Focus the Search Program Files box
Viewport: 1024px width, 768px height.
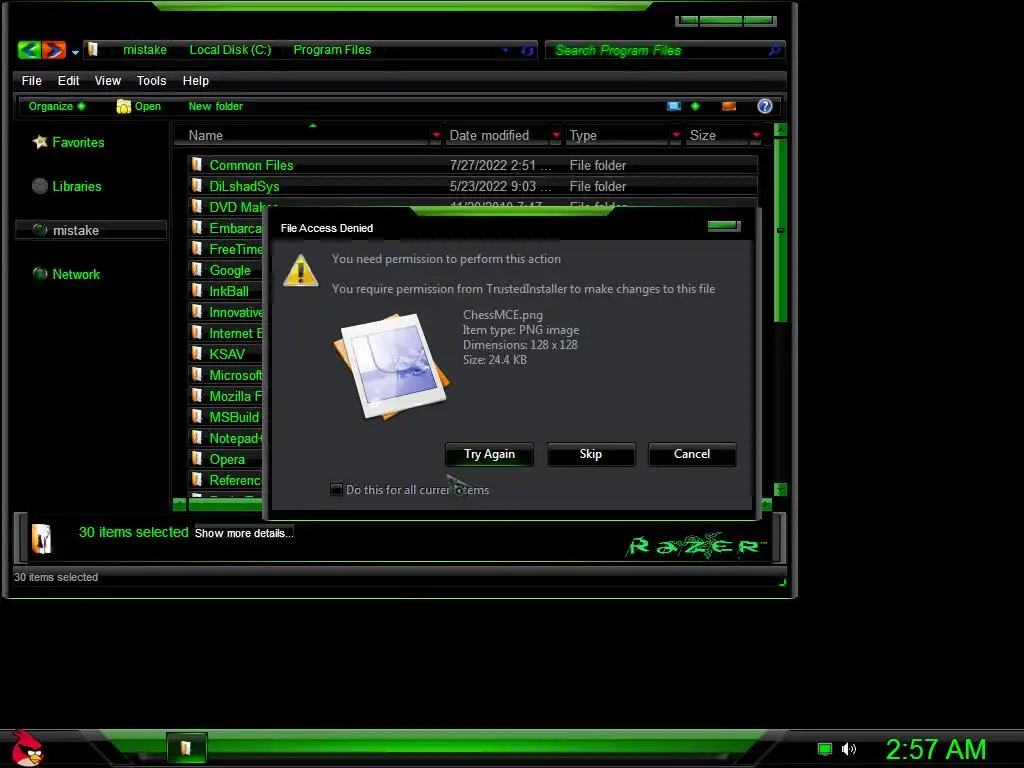click(x=665, y=50)
